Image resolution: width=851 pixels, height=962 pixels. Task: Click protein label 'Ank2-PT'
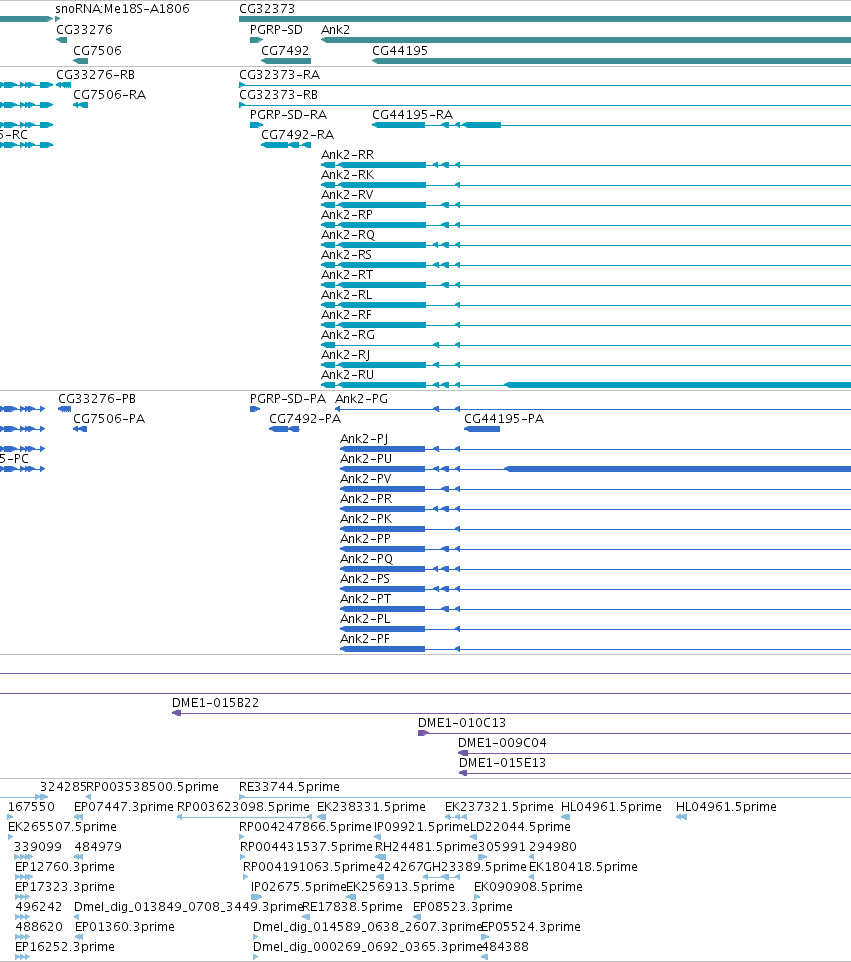pyautogui.click(x=365, y=599)
